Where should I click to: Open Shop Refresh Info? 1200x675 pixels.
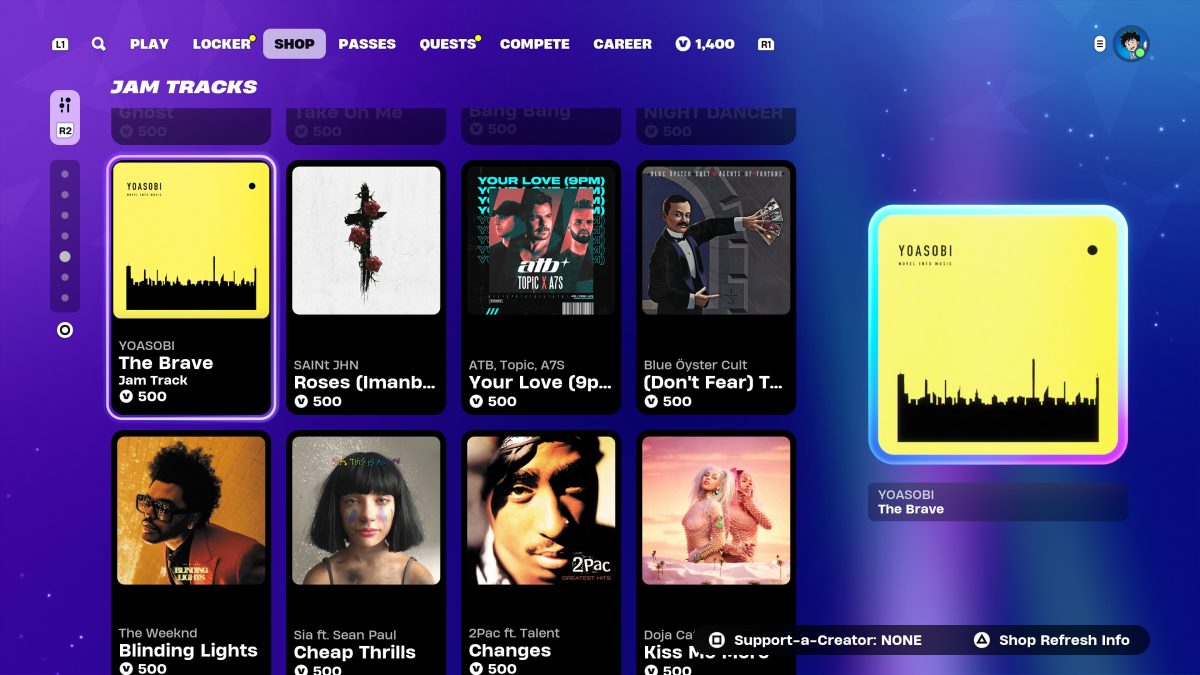(x=1052, y=640)
